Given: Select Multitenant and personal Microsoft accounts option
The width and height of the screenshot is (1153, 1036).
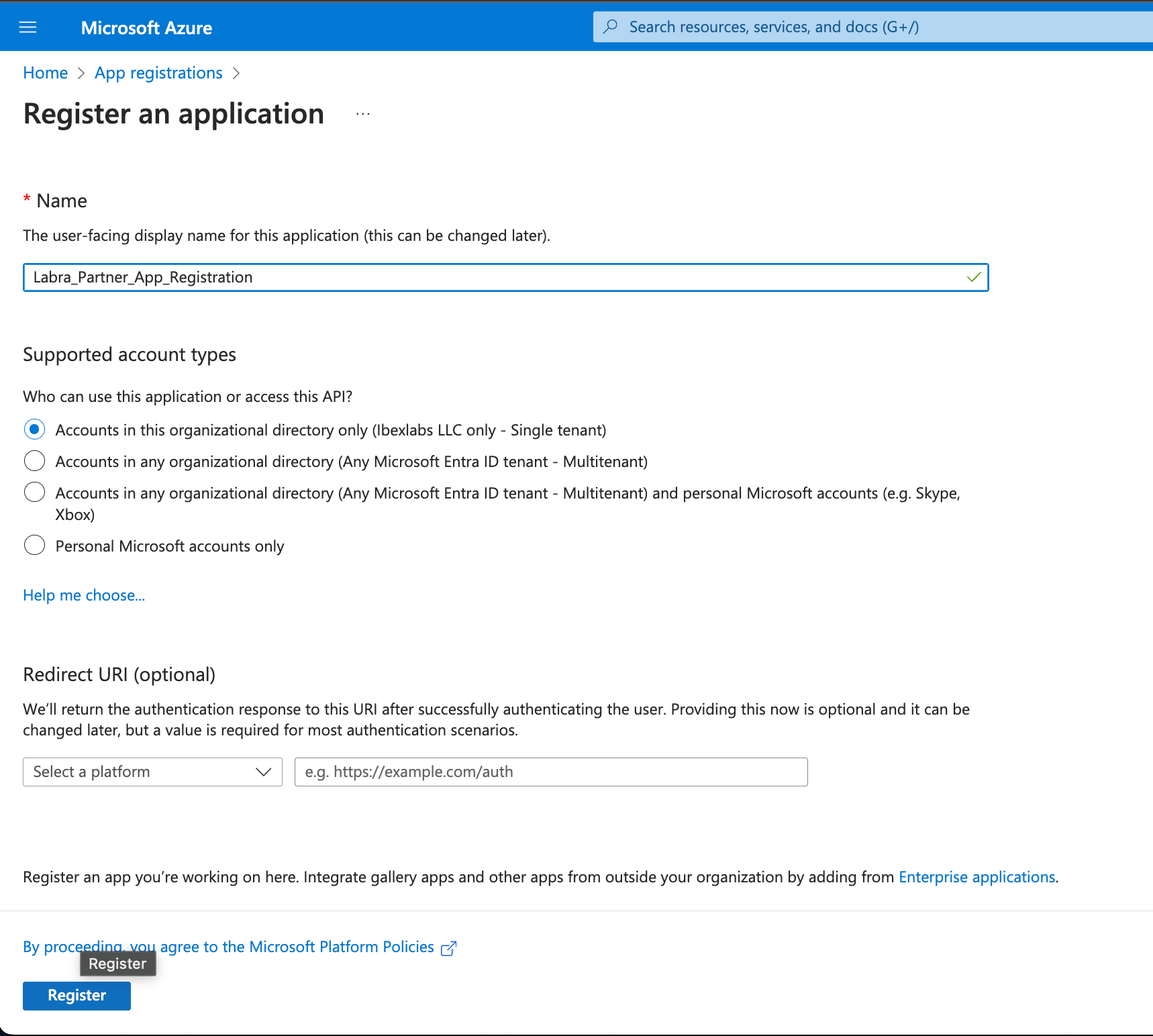Looking at the screenshot, I should pos(34,493).
